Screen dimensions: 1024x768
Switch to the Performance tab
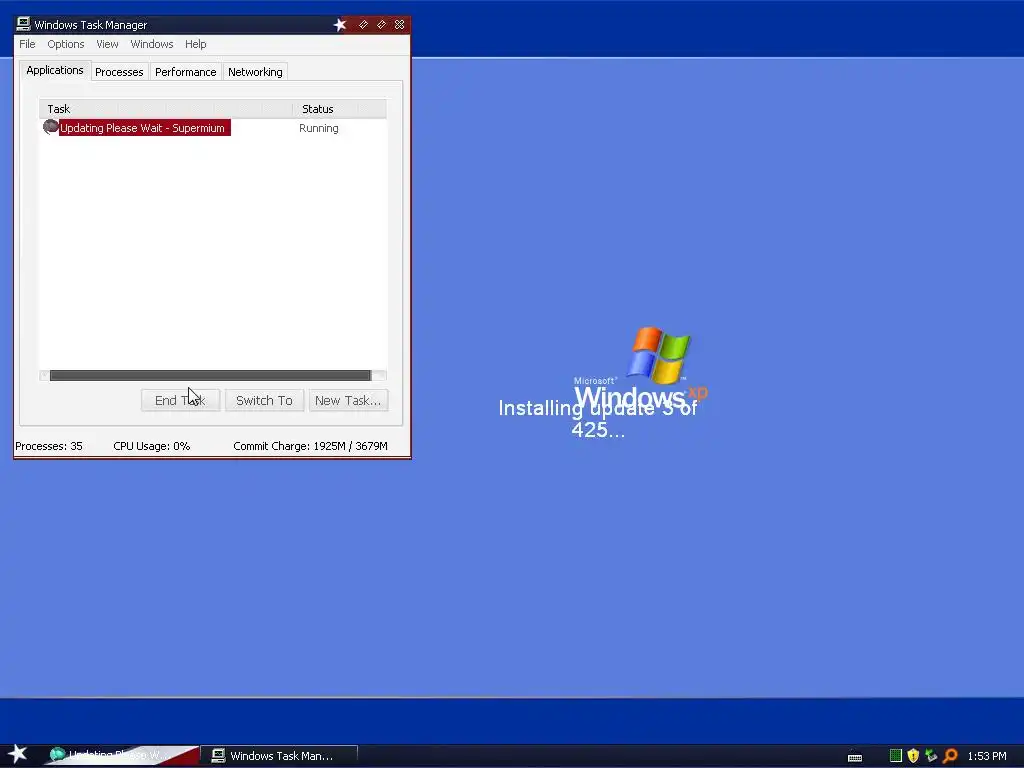(185, 72)
